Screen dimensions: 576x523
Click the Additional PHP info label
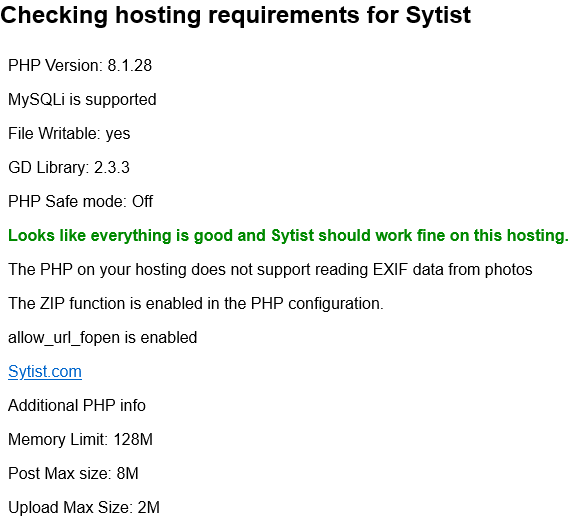(x=77, y=405)
